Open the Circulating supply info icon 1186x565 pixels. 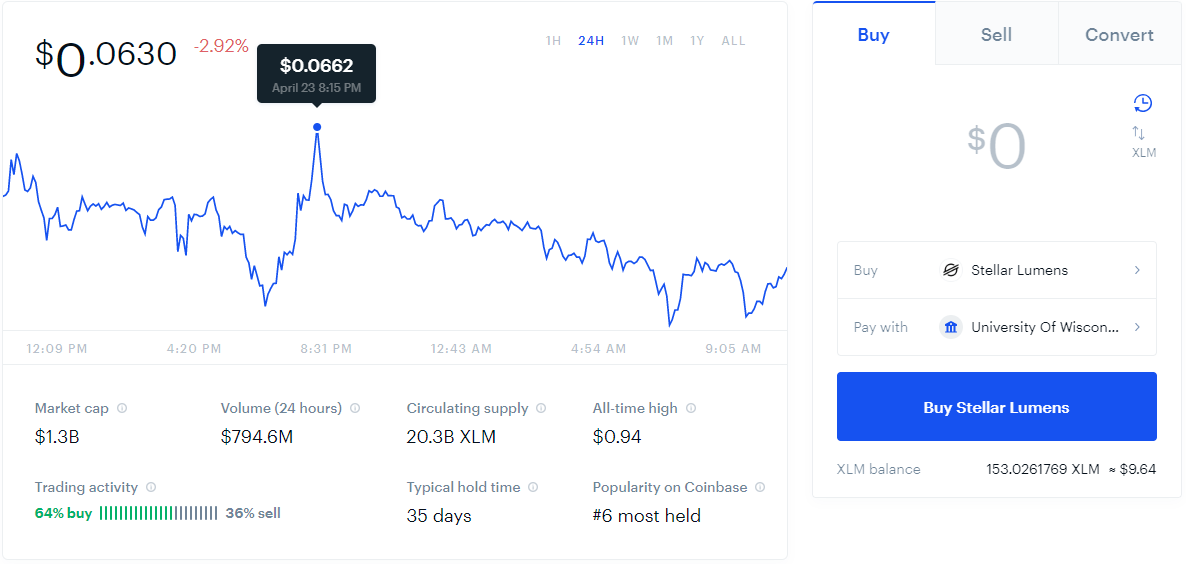(x=541, y=408)
